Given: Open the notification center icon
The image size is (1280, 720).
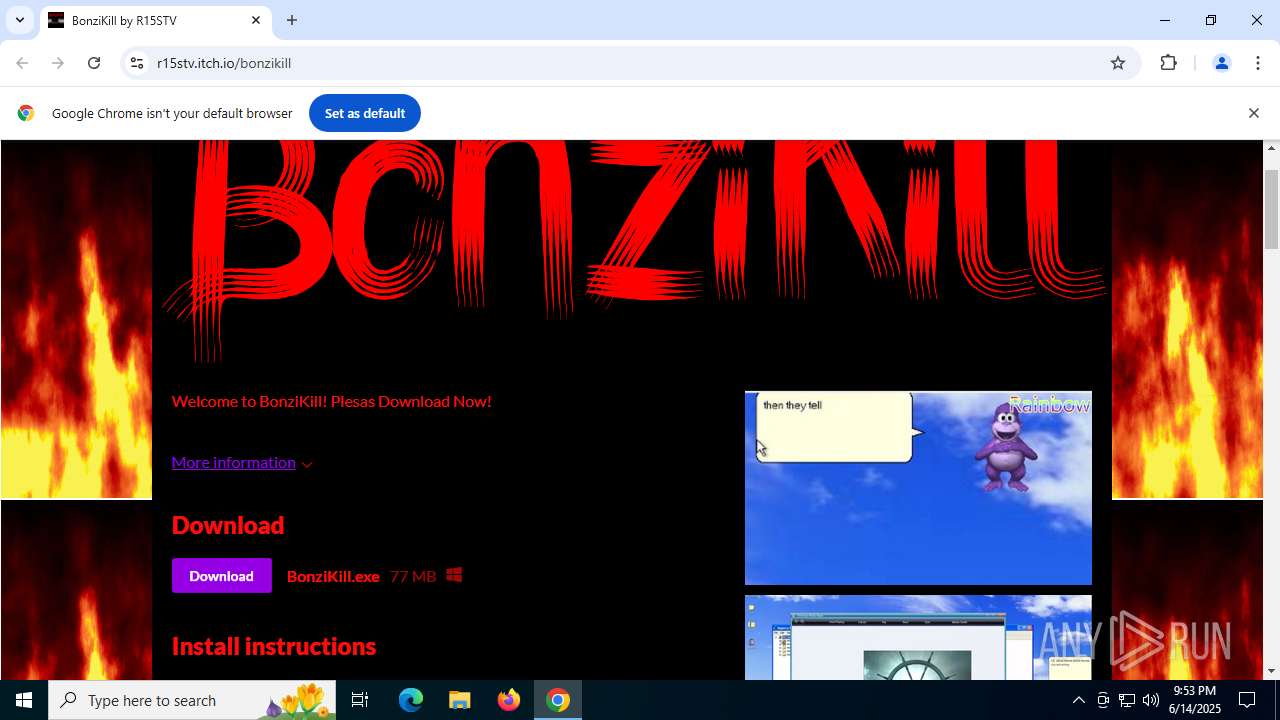Looking at the screenshot, I should click(1247, 700).
